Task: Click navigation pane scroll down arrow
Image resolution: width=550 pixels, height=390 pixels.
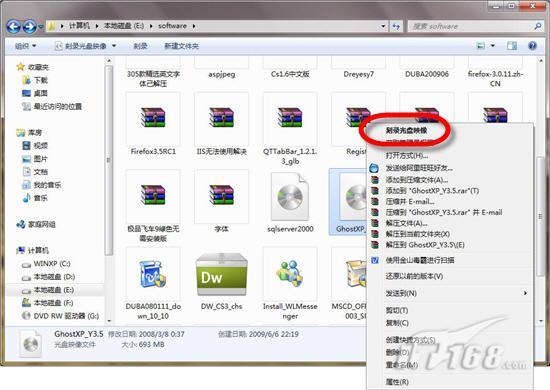Action: click(109, 320)
